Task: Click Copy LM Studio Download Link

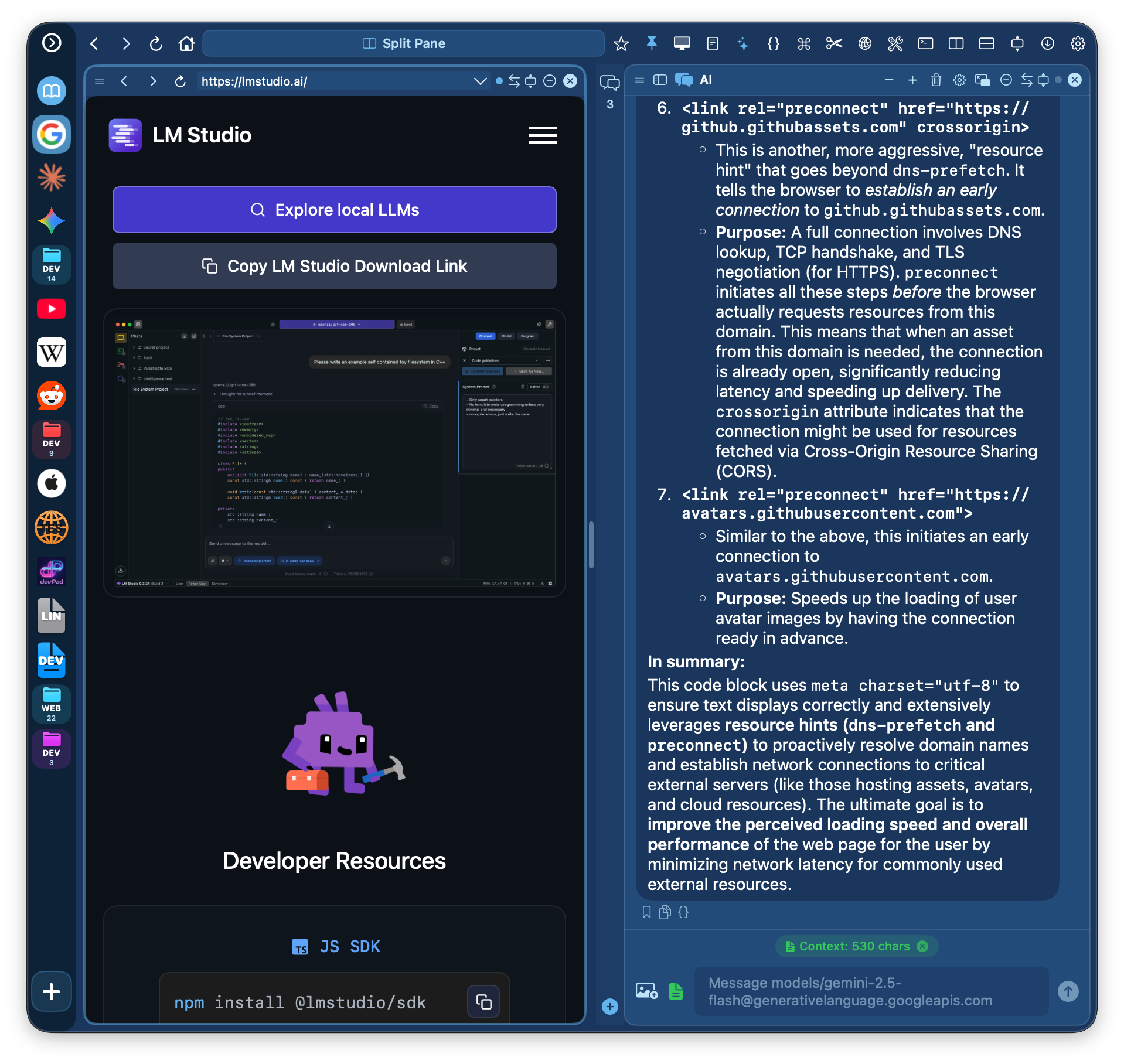Action: tap(334, 266)
